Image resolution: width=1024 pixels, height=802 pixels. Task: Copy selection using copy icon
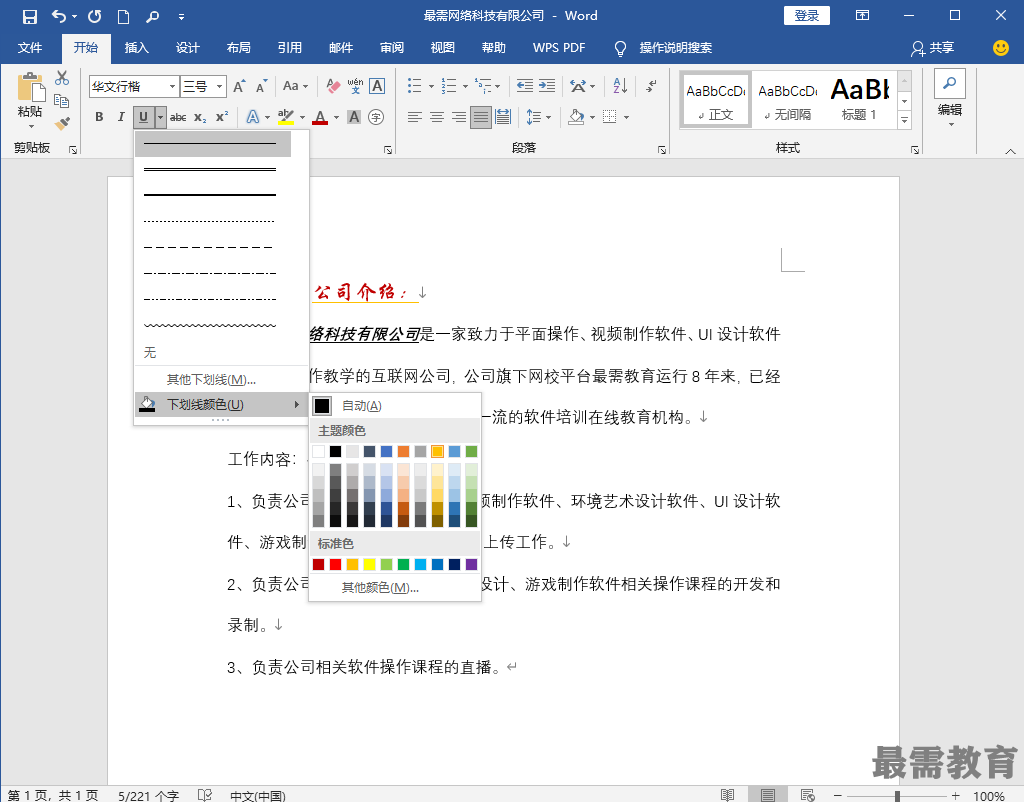click(62, 101)
